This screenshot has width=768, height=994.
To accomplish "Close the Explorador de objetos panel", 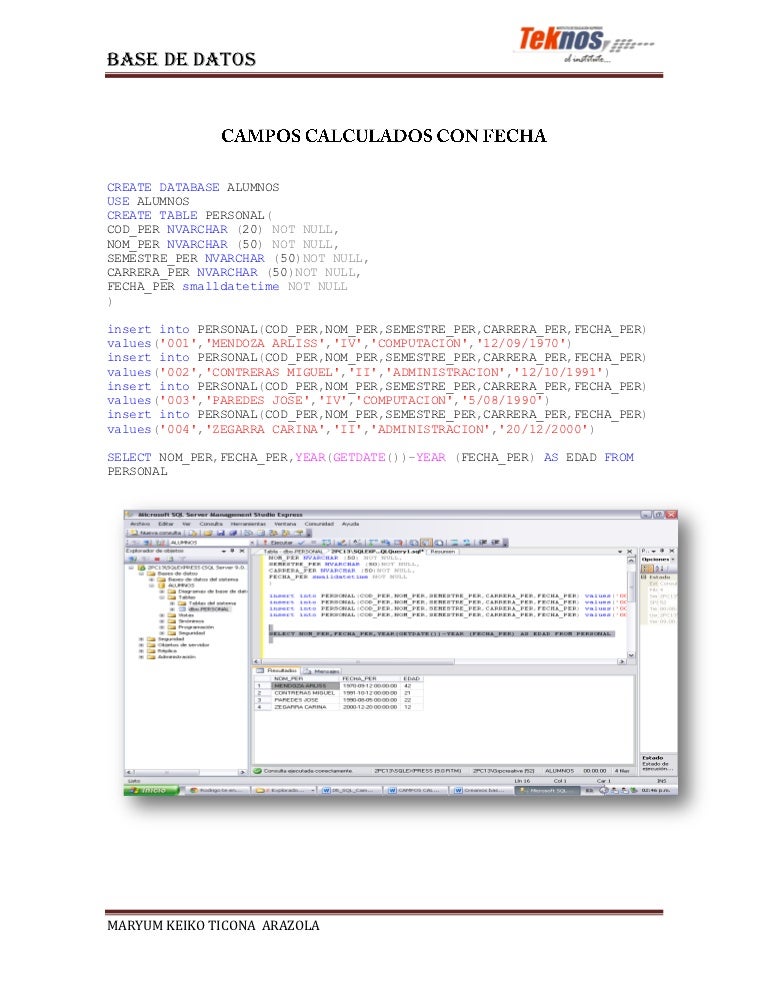I will (x=242, y=551).
